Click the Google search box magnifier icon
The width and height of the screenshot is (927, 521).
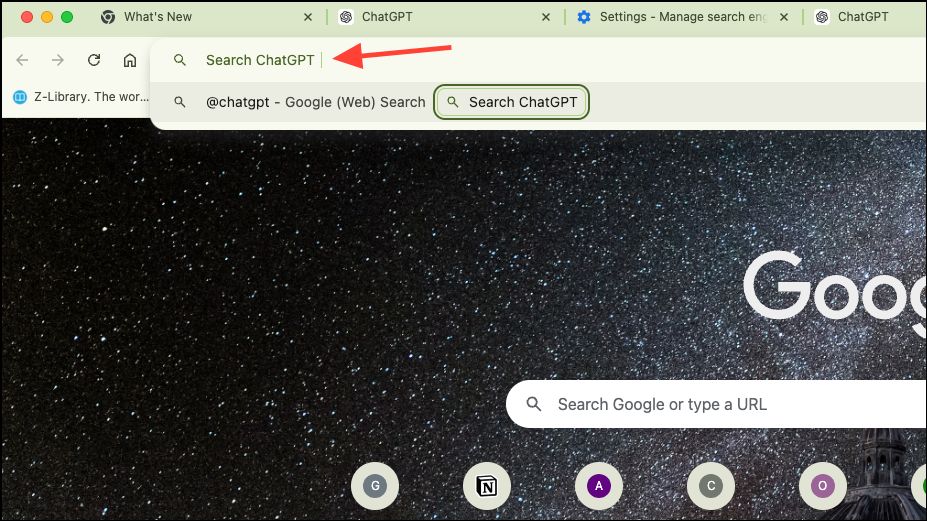click(534, 404)
